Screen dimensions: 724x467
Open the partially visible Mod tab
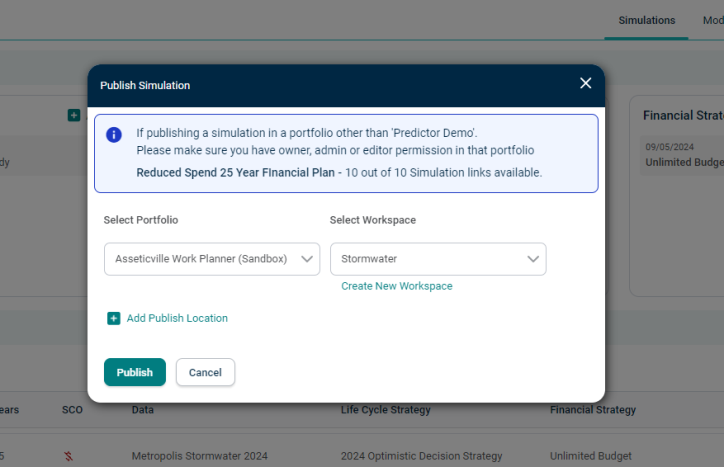(x=713, y=20)
